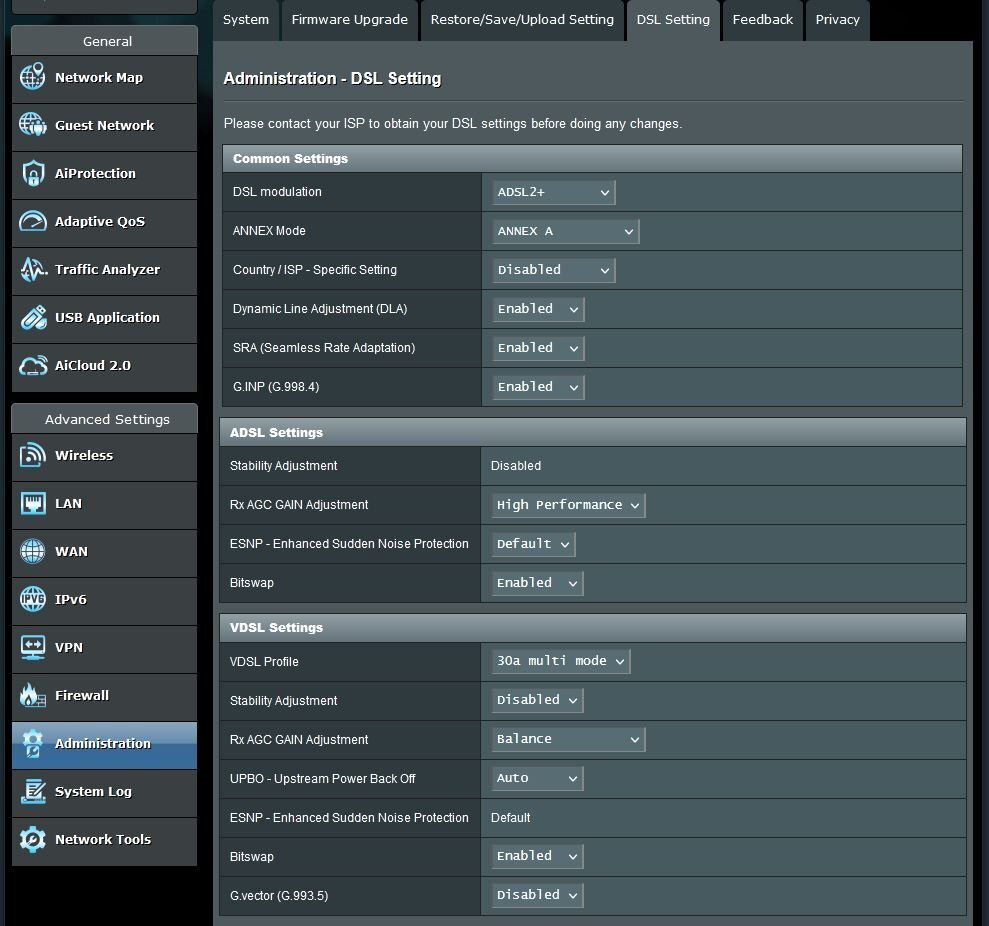Expand the ANNEX Mode dropdown
The height and width of the screenshot is (926, 989).
[565, 231]
